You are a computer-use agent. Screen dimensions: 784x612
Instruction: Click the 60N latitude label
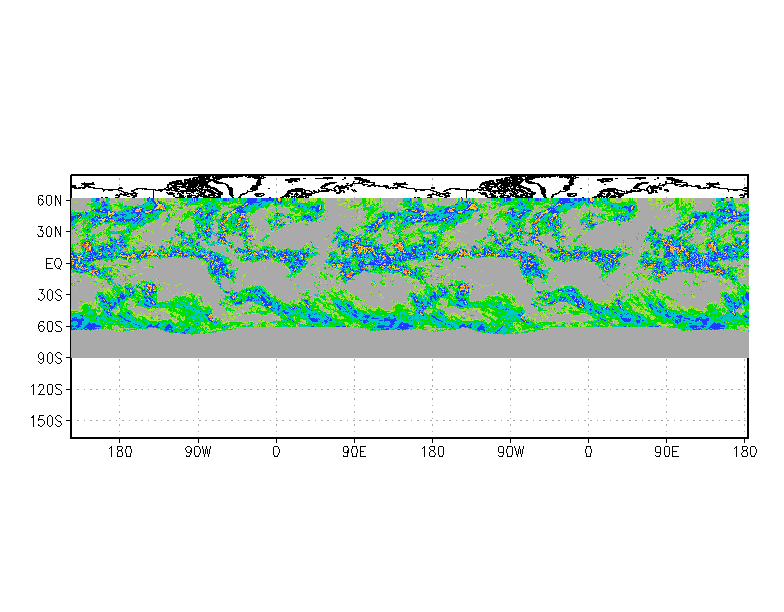click(x=50, y=200)
